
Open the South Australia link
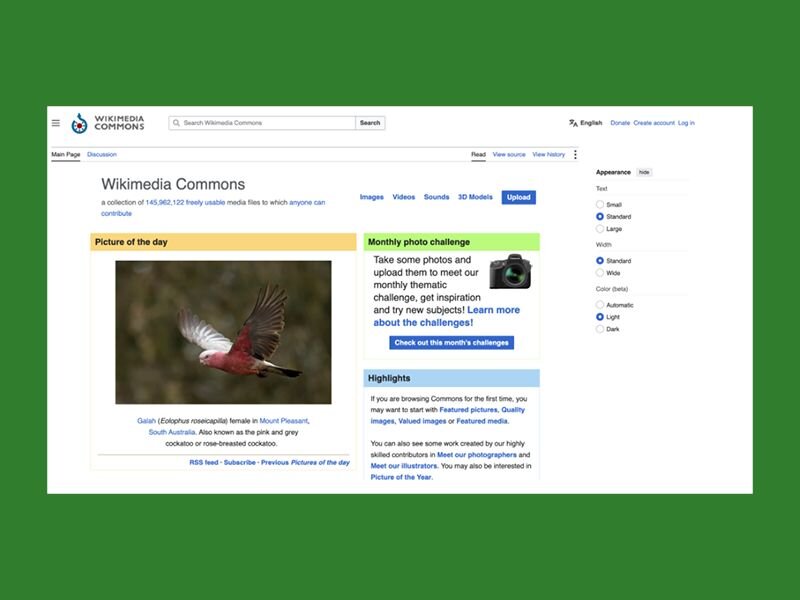171,432
